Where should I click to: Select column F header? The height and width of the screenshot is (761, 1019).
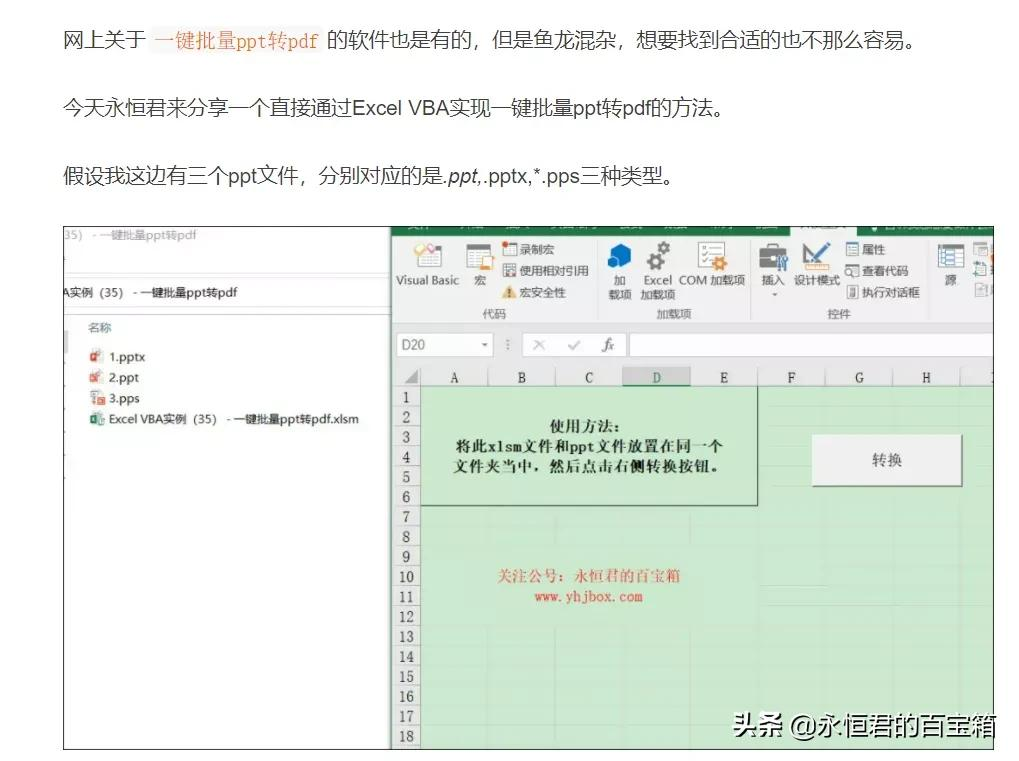[x=792, y=378]
